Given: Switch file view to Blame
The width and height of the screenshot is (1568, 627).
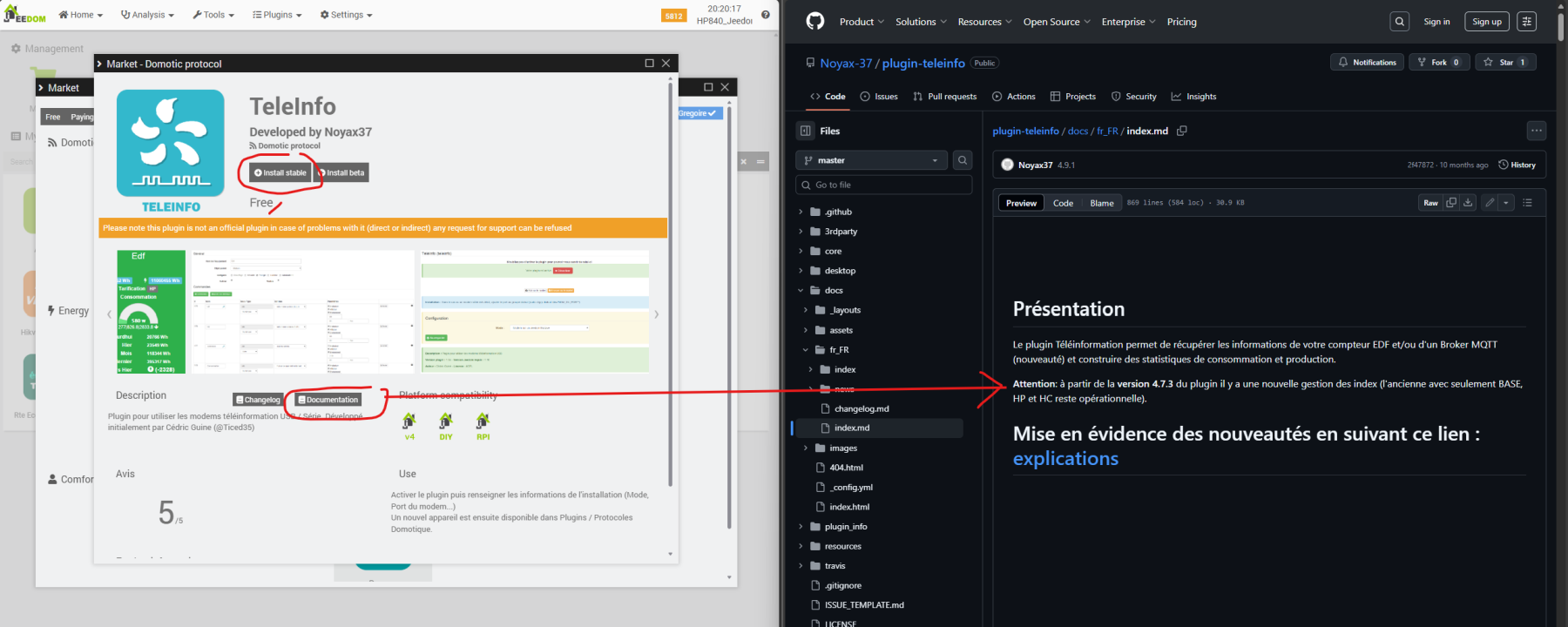Looking at the screenshot, I should tap(1101, 203).
